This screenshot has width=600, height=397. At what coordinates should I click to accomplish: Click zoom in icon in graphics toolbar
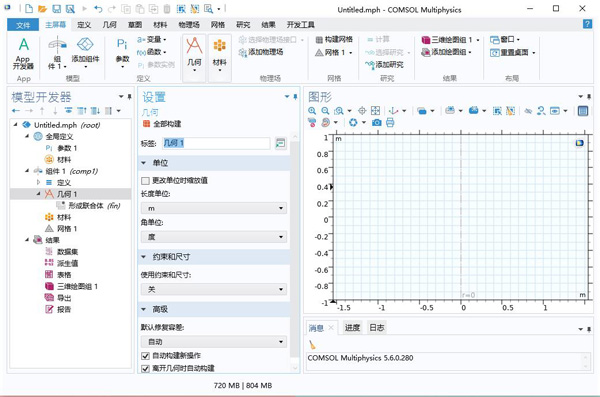pyautogui.click(x=312, y=111)
